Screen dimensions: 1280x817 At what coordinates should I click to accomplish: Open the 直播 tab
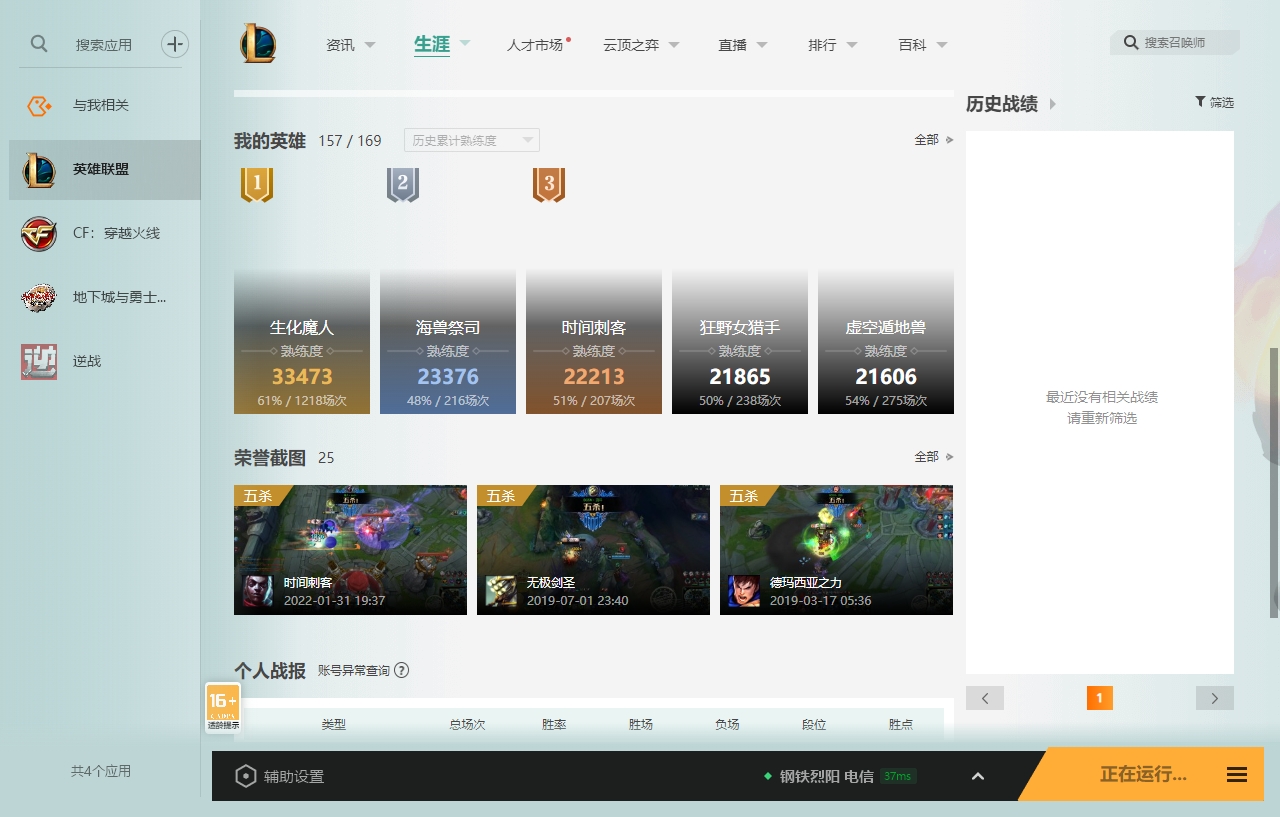pyautogui.click(x=732, y=45)
